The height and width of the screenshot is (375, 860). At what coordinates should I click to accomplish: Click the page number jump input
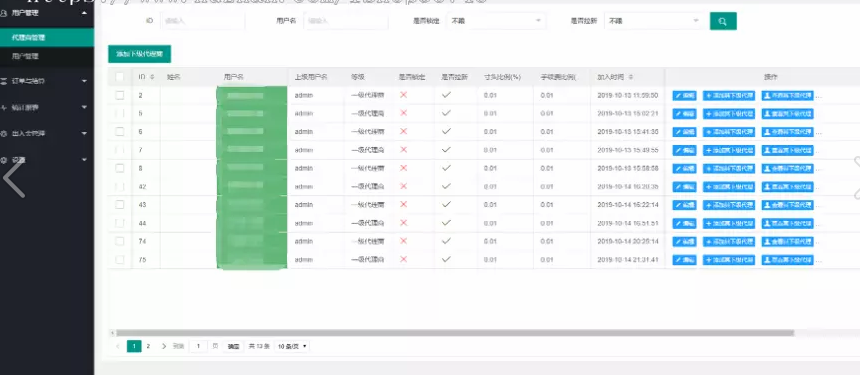199,346
